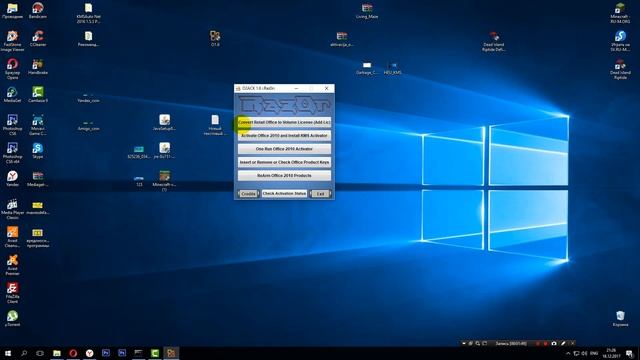Open Bandicam desktop shortcut
The width and height of the screenshot is (640, 360).
pos(38,10)
